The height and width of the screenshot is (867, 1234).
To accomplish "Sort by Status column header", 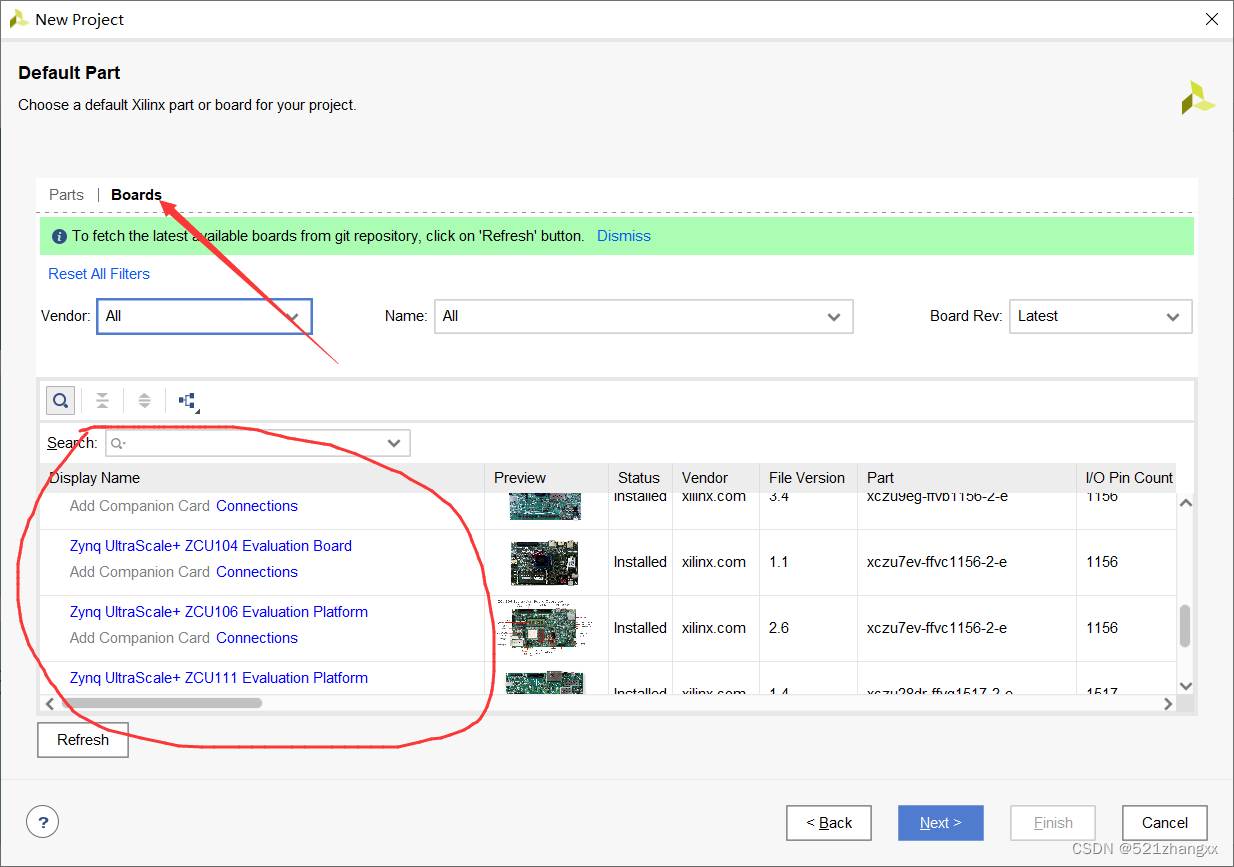I will (x=640, y=478).
